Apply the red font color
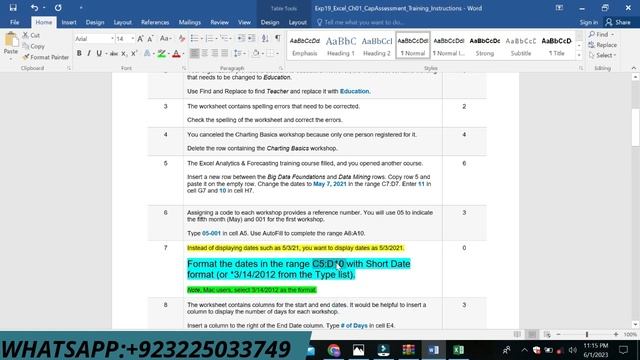The height and width of the screenshot is (360, 640). pos(176,53)
